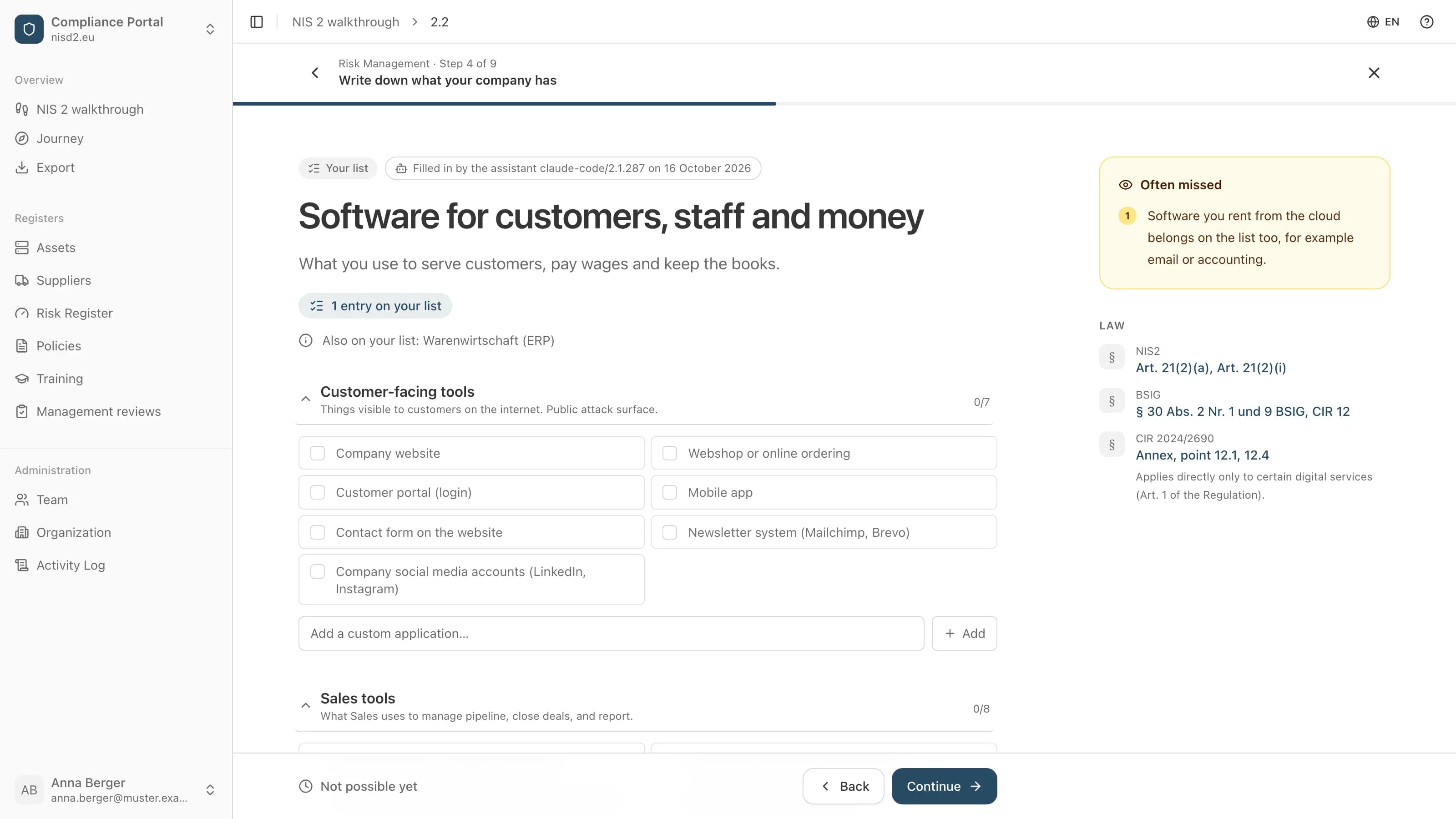
Task: Click the Compliance Portal shield logo
Action: click(x=29, y=29)
